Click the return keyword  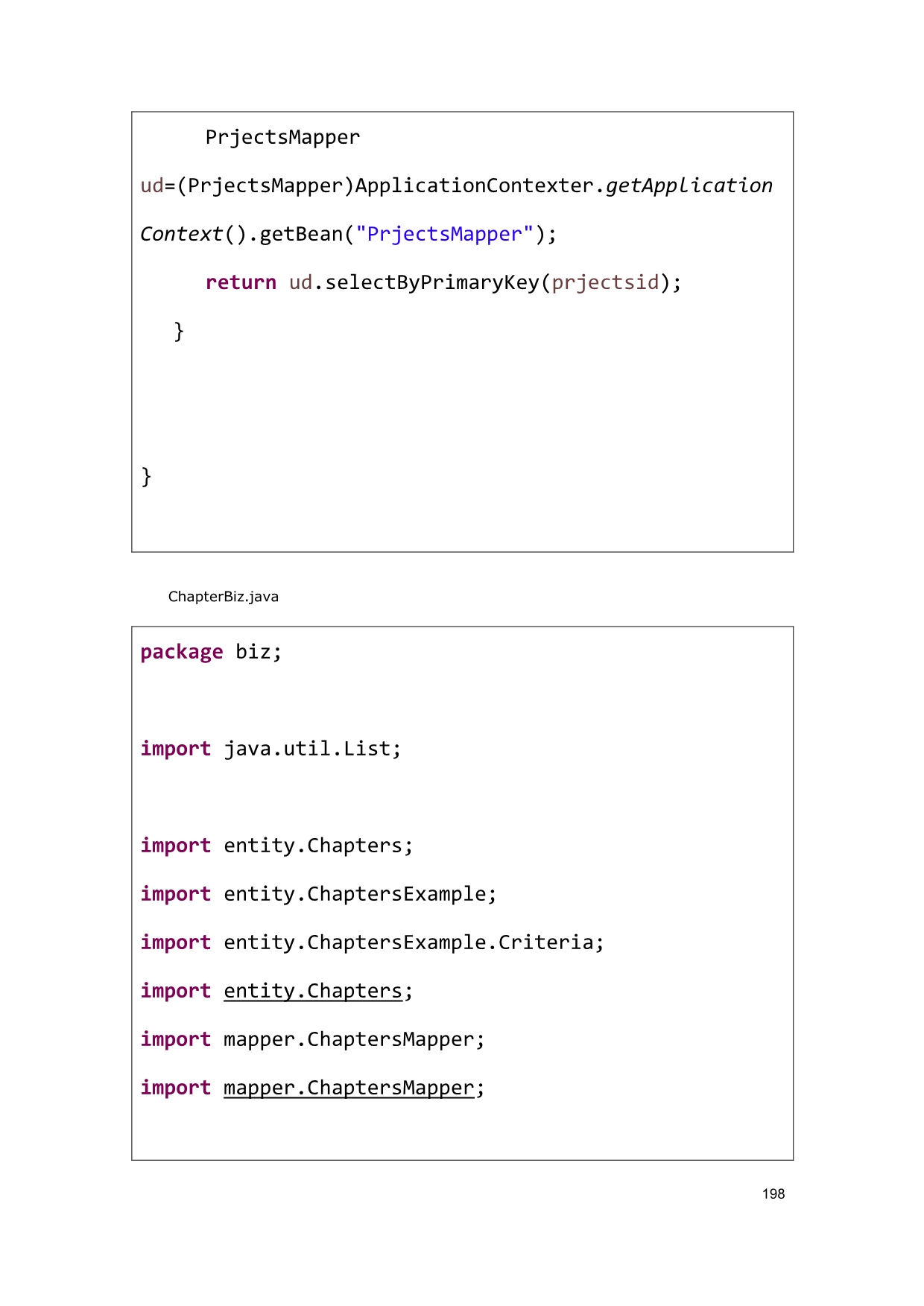241,282
